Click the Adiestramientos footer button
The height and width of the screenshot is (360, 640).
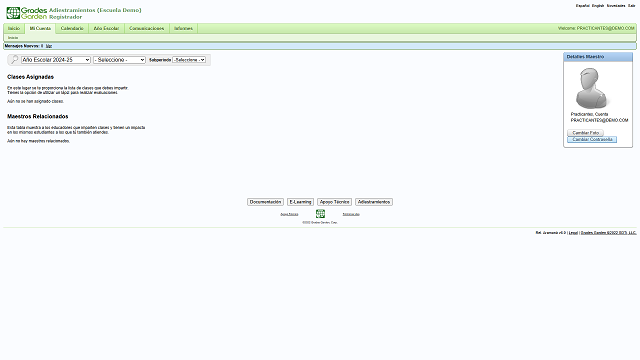[x=374, y=202]
